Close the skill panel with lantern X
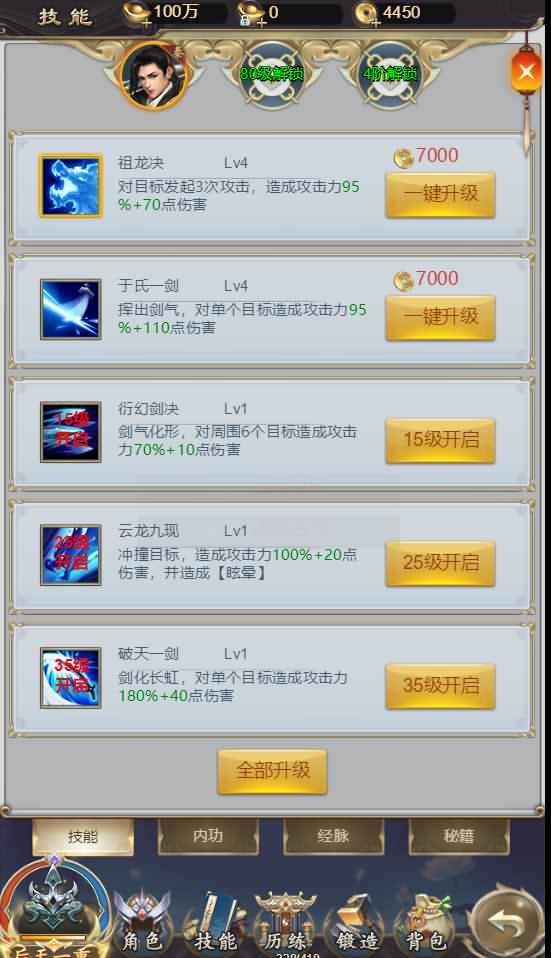Screen dimensions: 551x958 [x=526, y=72]
